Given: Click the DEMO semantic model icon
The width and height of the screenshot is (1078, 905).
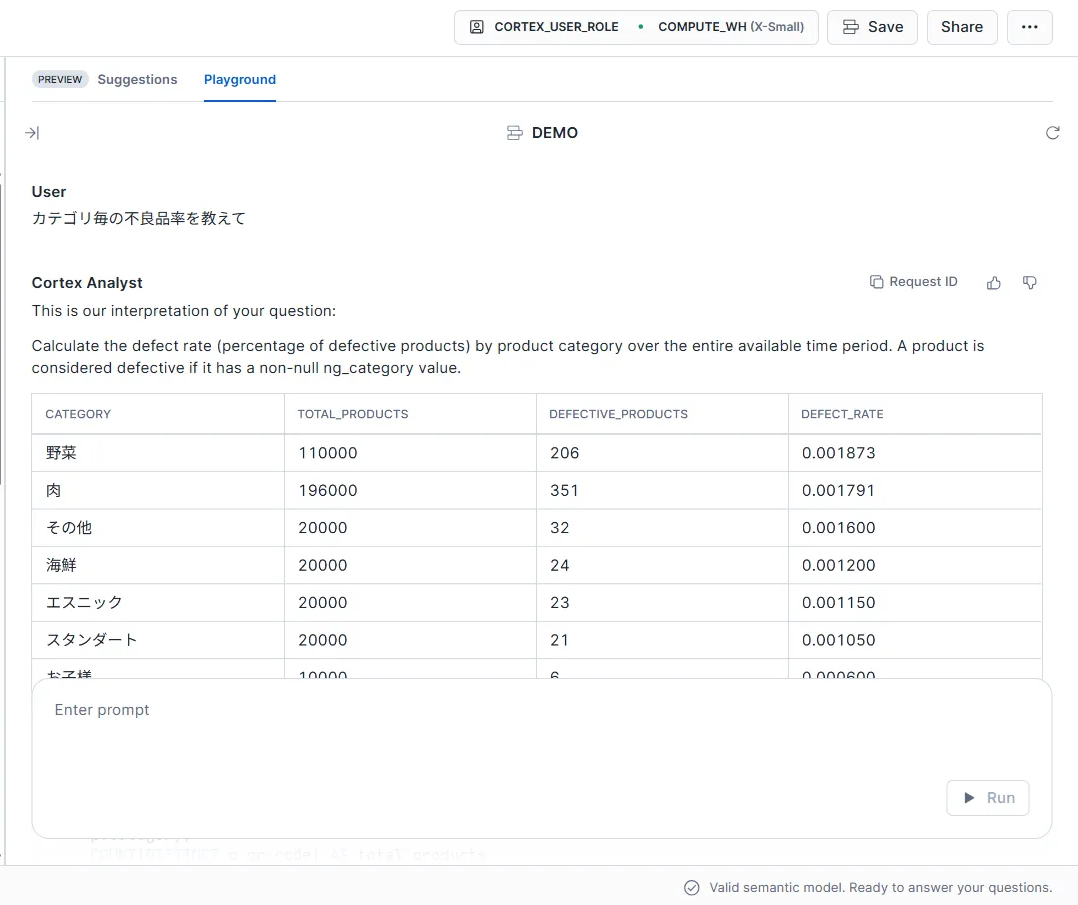Looking at the screenshot, I should [515, 133].
